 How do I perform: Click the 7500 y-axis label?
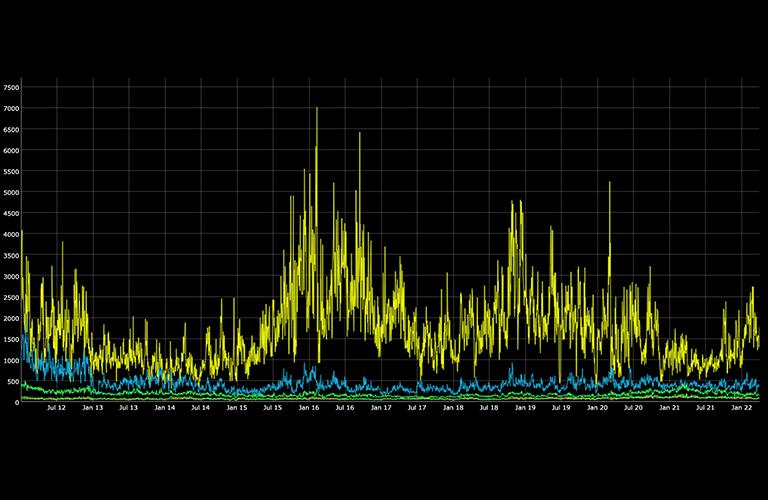[11, 87]
